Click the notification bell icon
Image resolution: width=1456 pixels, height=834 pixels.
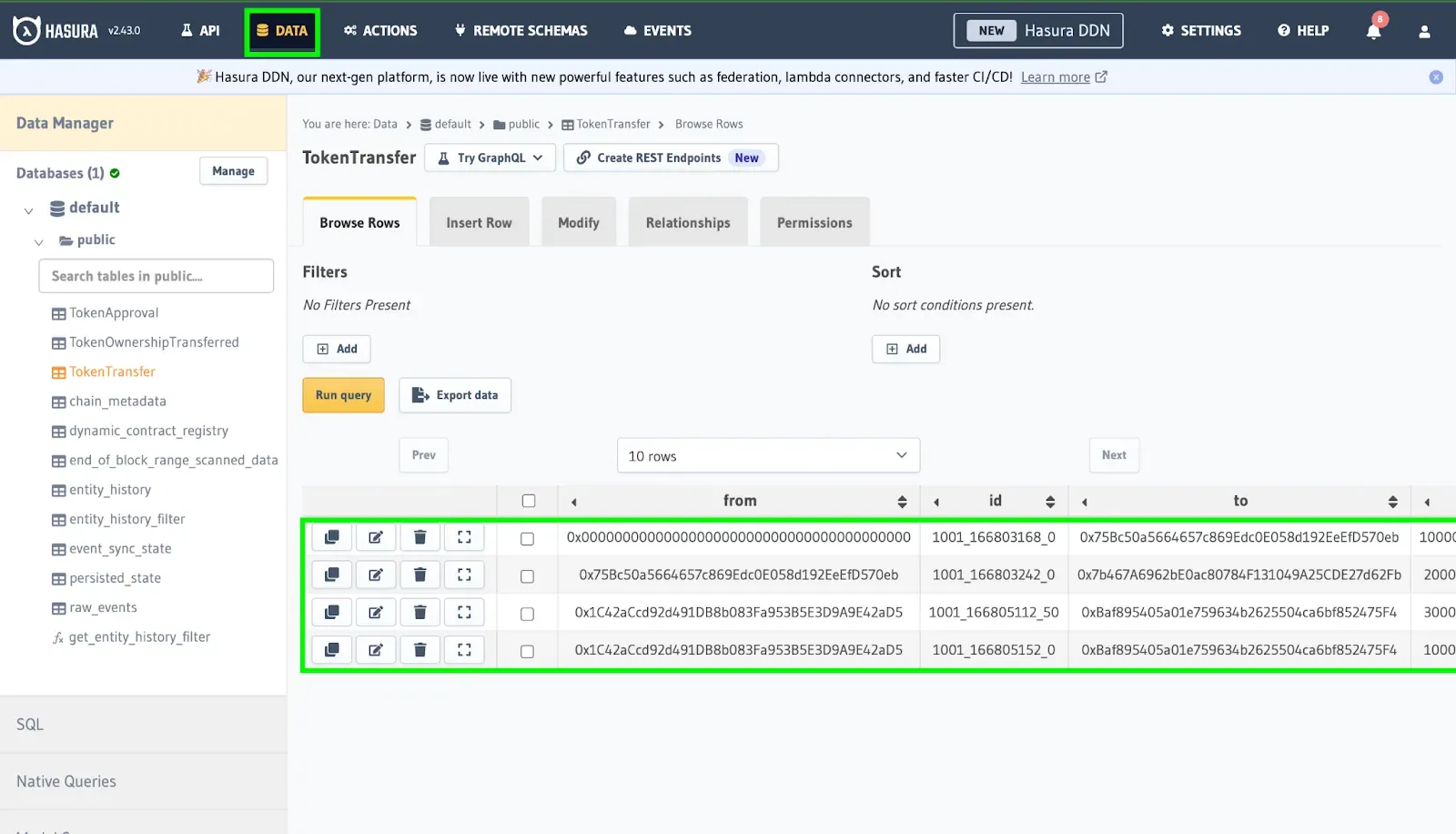(1373, 31)
